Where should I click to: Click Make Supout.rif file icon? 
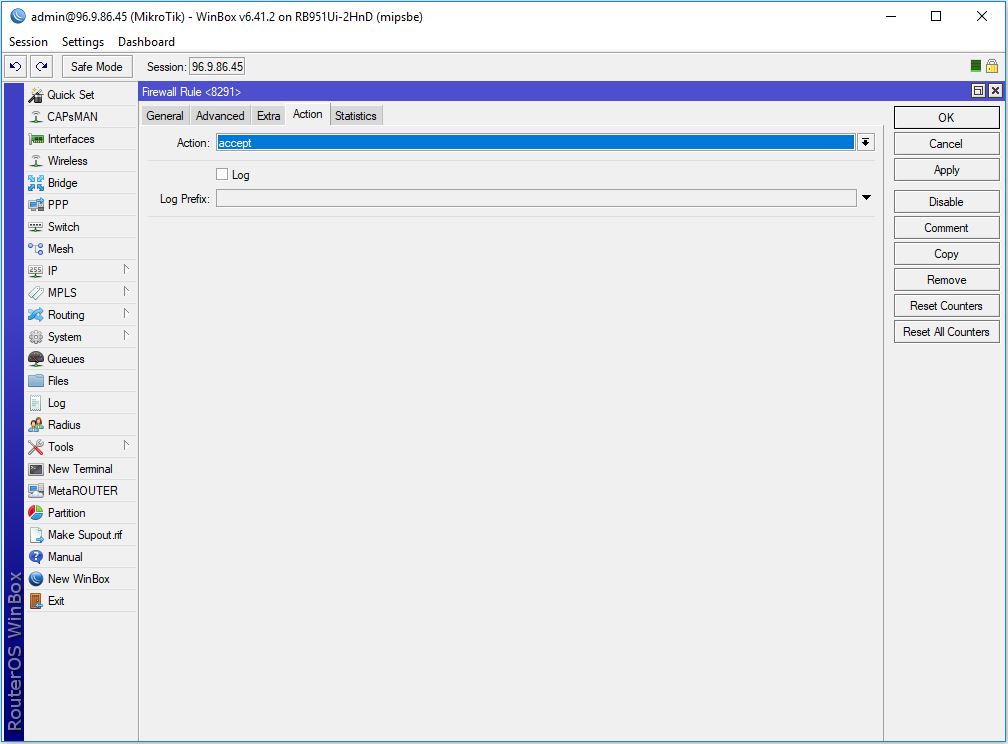pyautogui.click(x=36, y=535)
